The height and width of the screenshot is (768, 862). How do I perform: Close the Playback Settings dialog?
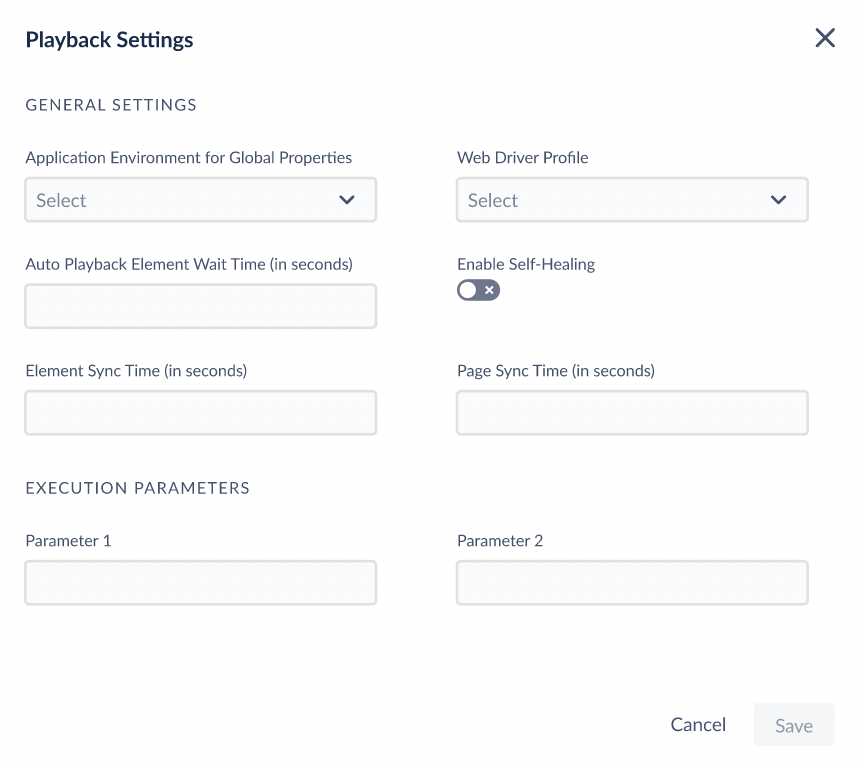click(x=825, y=38)
